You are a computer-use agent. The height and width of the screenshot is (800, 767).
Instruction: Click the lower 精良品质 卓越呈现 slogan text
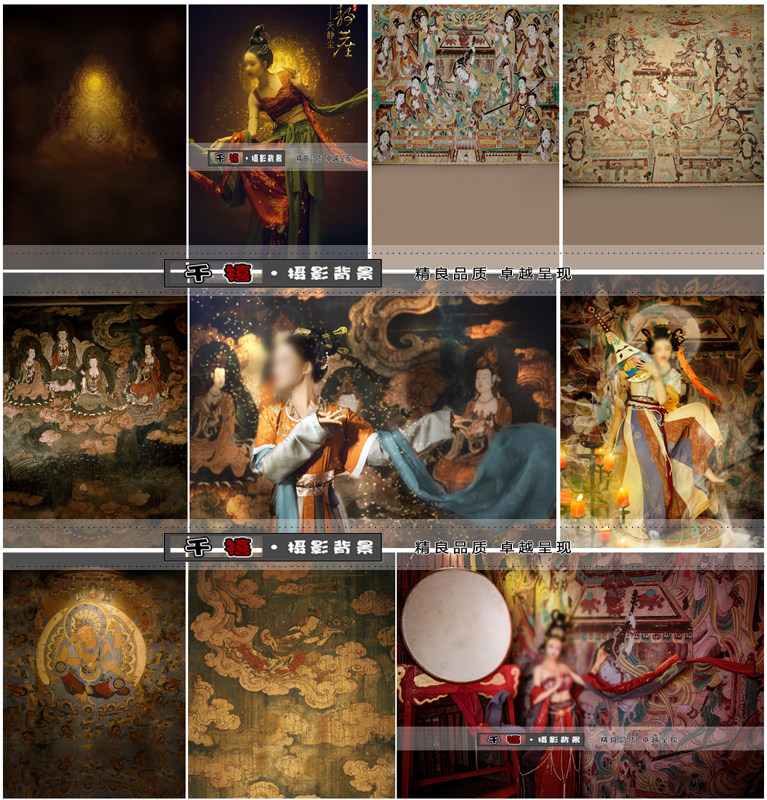coord(493,548)
